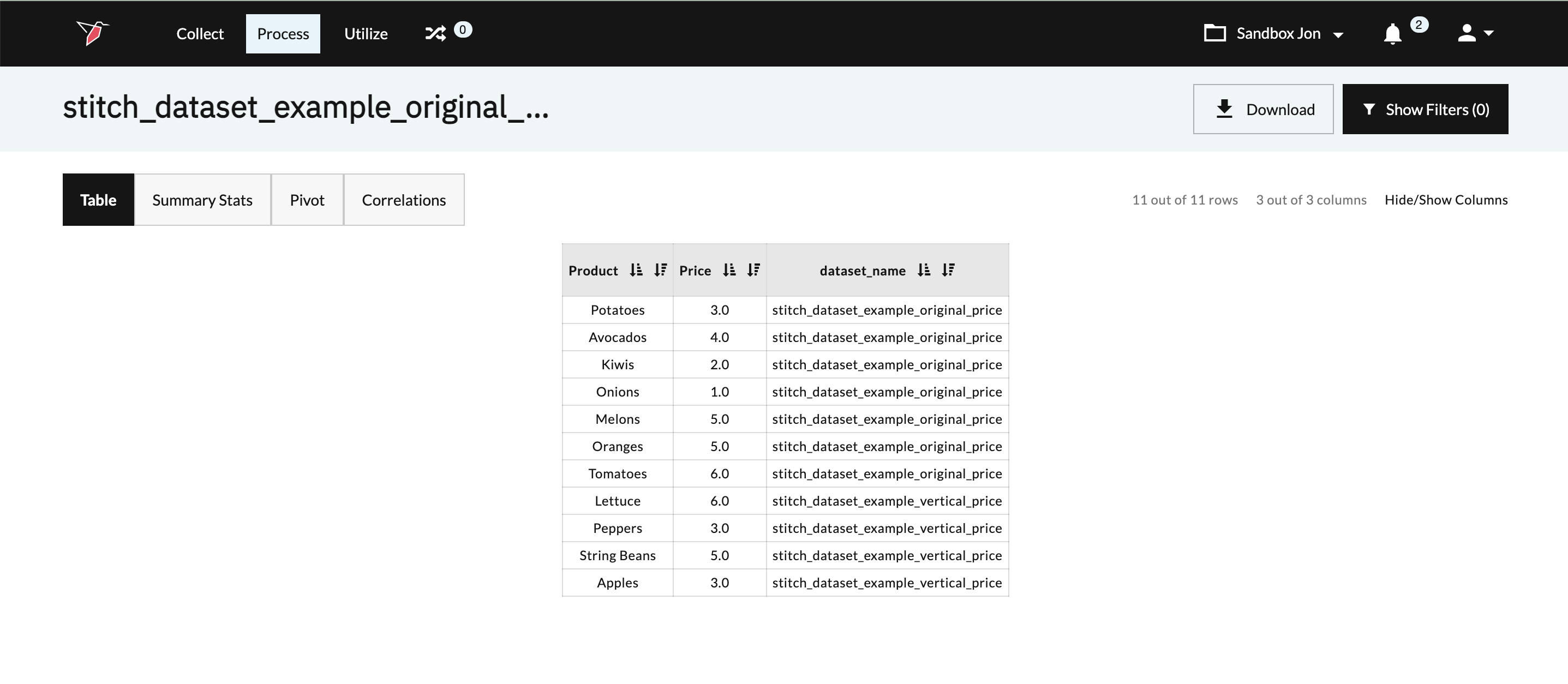Image resolution: width=1568 pixels, height=684 pixels.
Task: Sort Product column descending
Action: [x=661, y=270]
